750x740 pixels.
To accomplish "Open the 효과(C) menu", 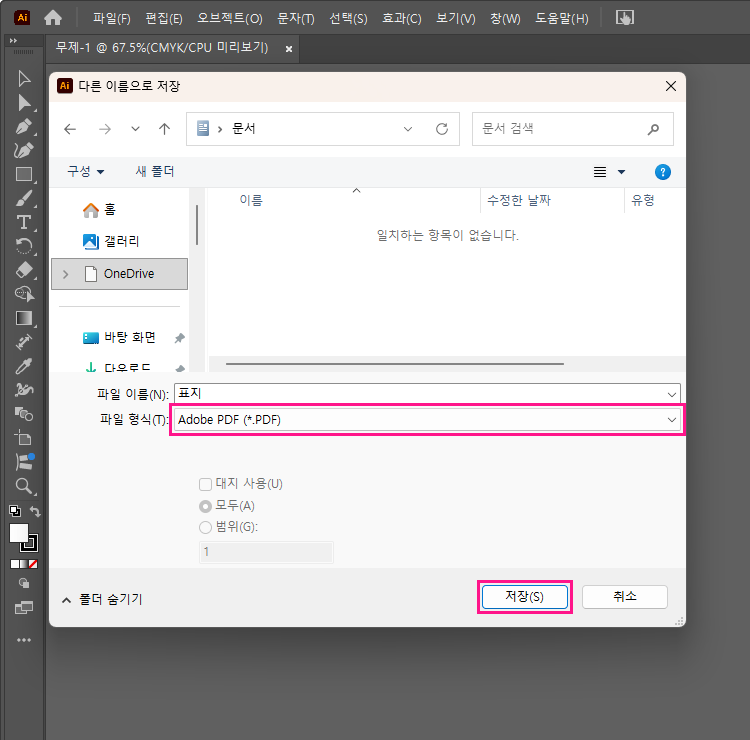I will click(401, 18).
